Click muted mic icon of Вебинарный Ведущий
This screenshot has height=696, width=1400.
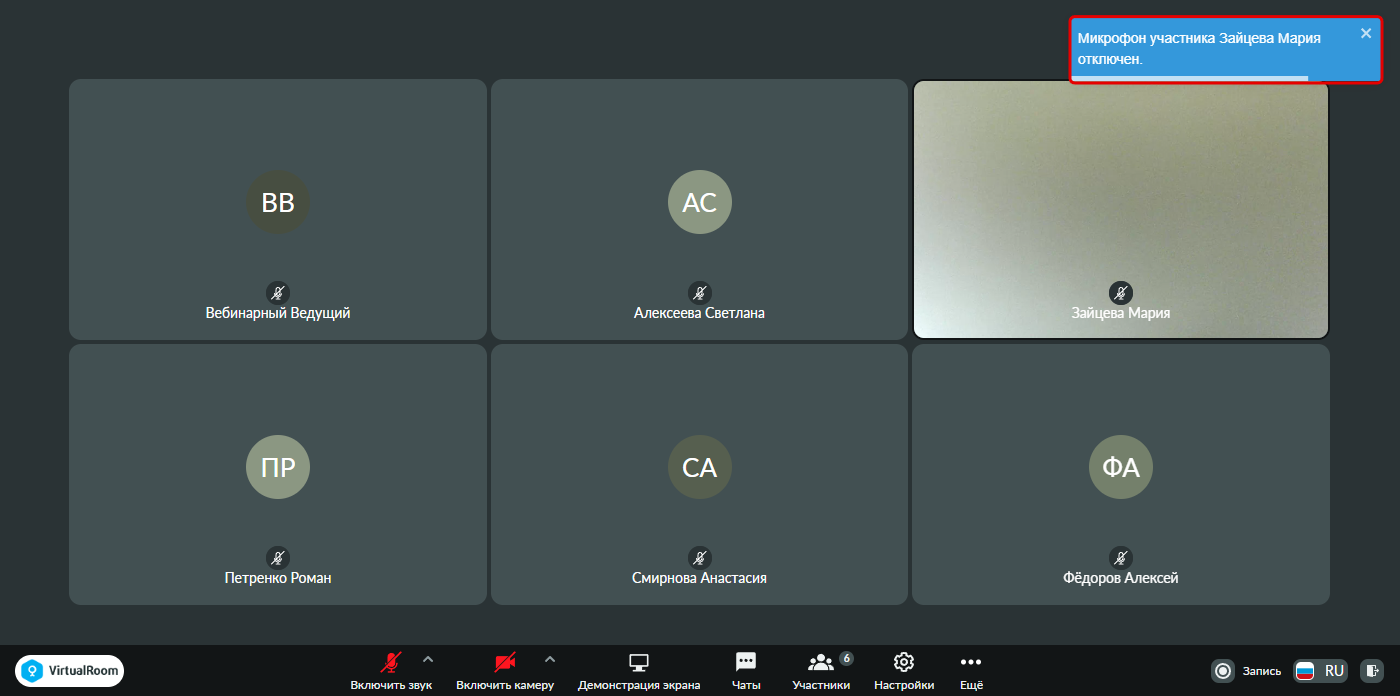coord(278,293)
